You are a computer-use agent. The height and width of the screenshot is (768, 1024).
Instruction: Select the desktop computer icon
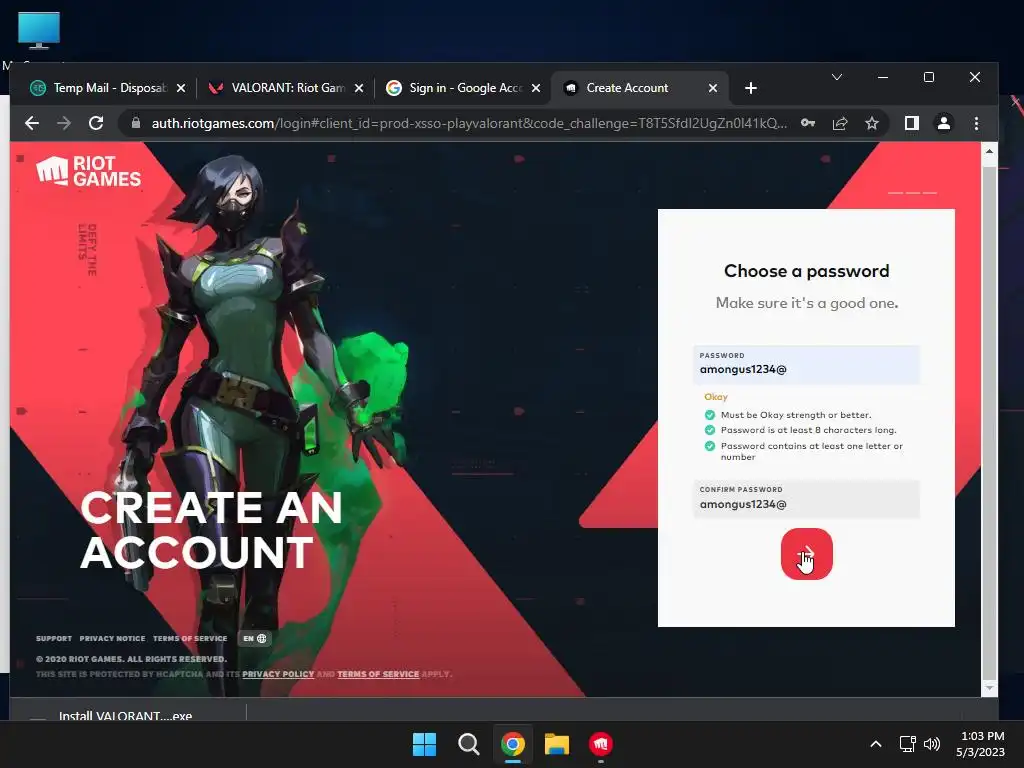click(x=39, y=31)
